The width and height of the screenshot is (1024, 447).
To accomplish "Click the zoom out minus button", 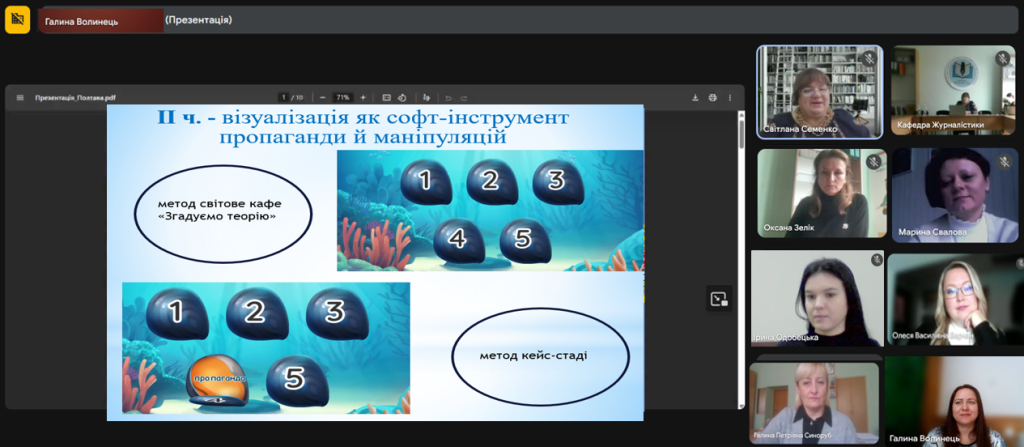I will 323,98.
